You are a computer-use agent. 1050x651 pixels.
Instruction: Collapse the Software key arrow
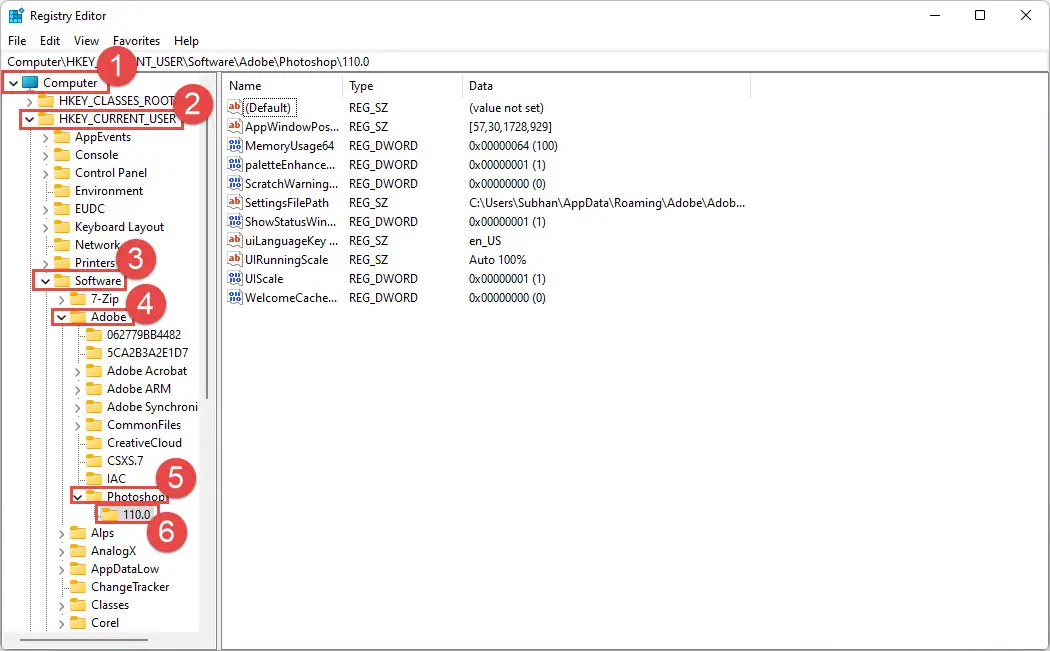(x=46, y=281)
